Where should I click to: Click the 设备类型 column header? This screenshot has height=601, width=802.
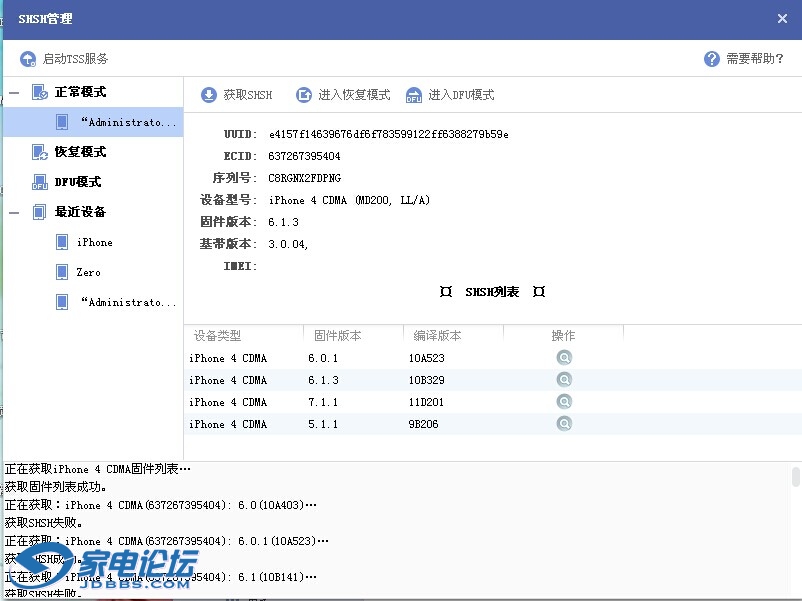(218, 336)
